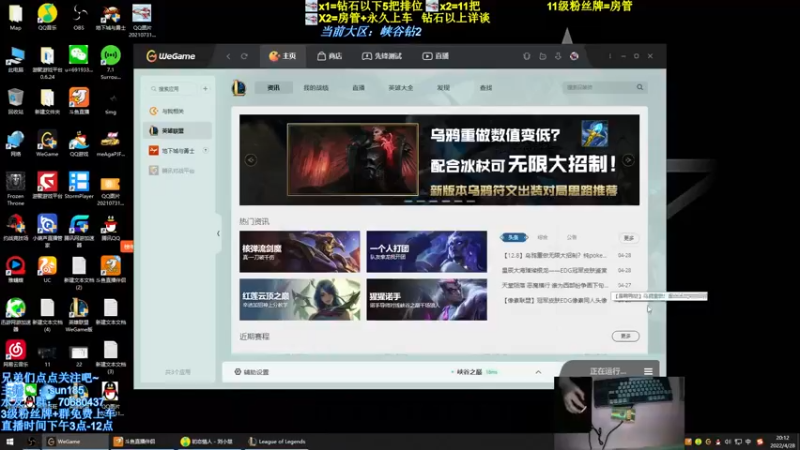Click the WeGame logo

171,56
